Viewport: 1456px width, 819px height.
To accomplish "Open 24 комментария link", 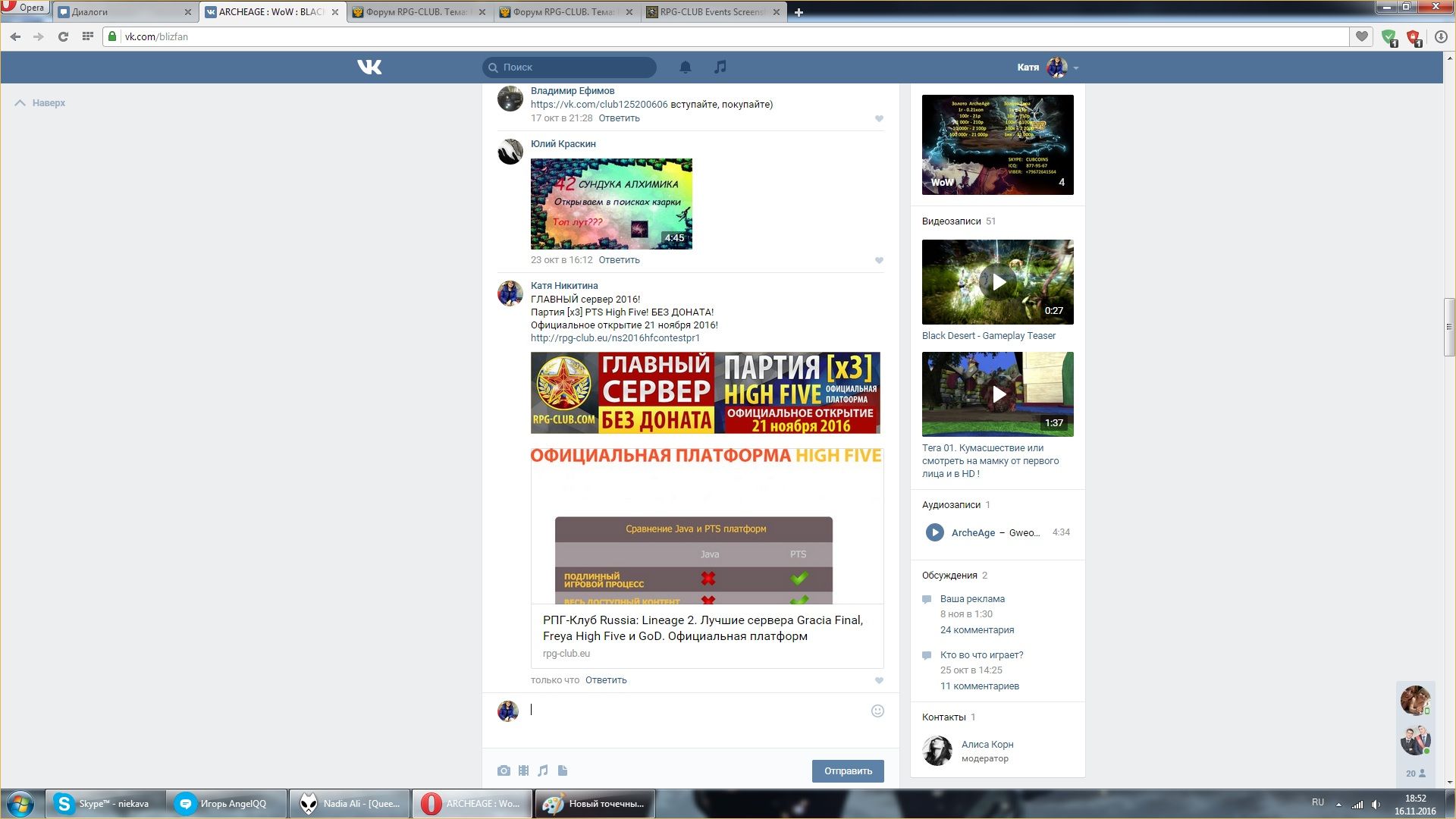I will click(977, 630).
